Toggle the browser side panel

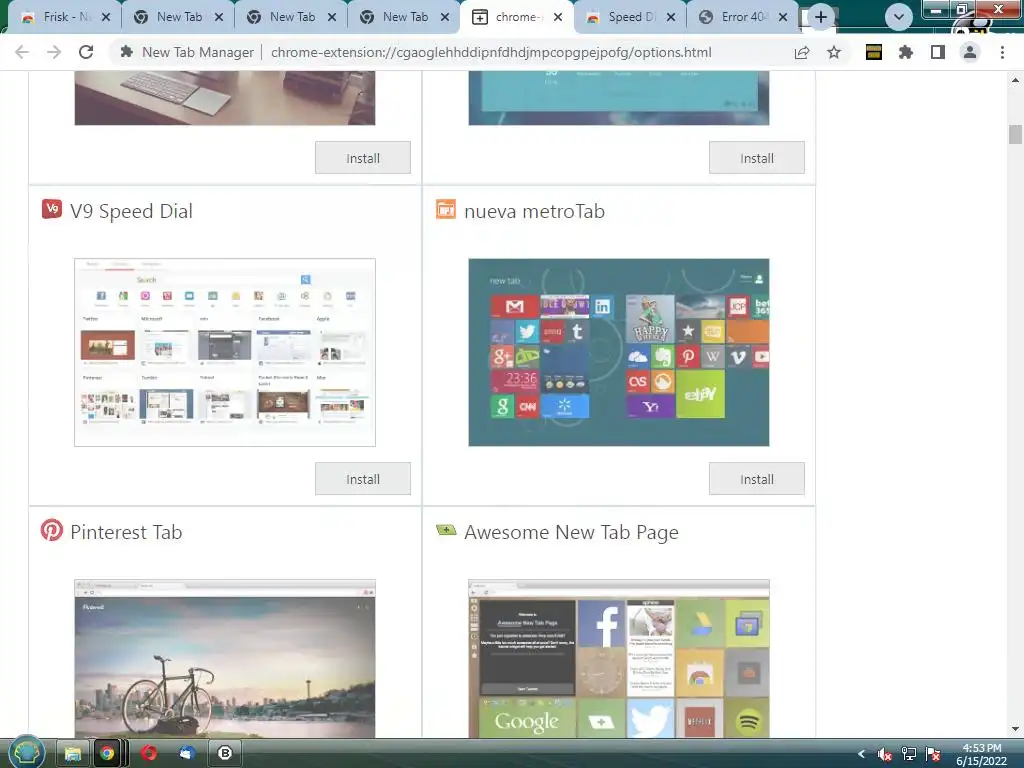(938, 52)
